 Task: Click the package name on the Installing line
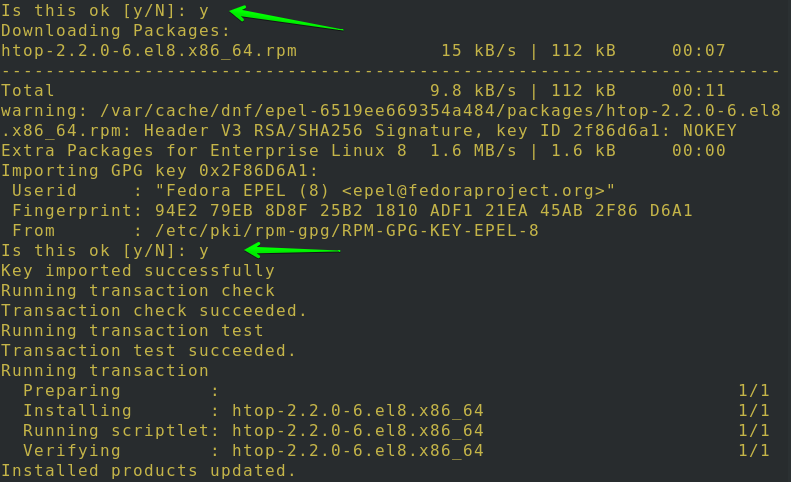358,410
